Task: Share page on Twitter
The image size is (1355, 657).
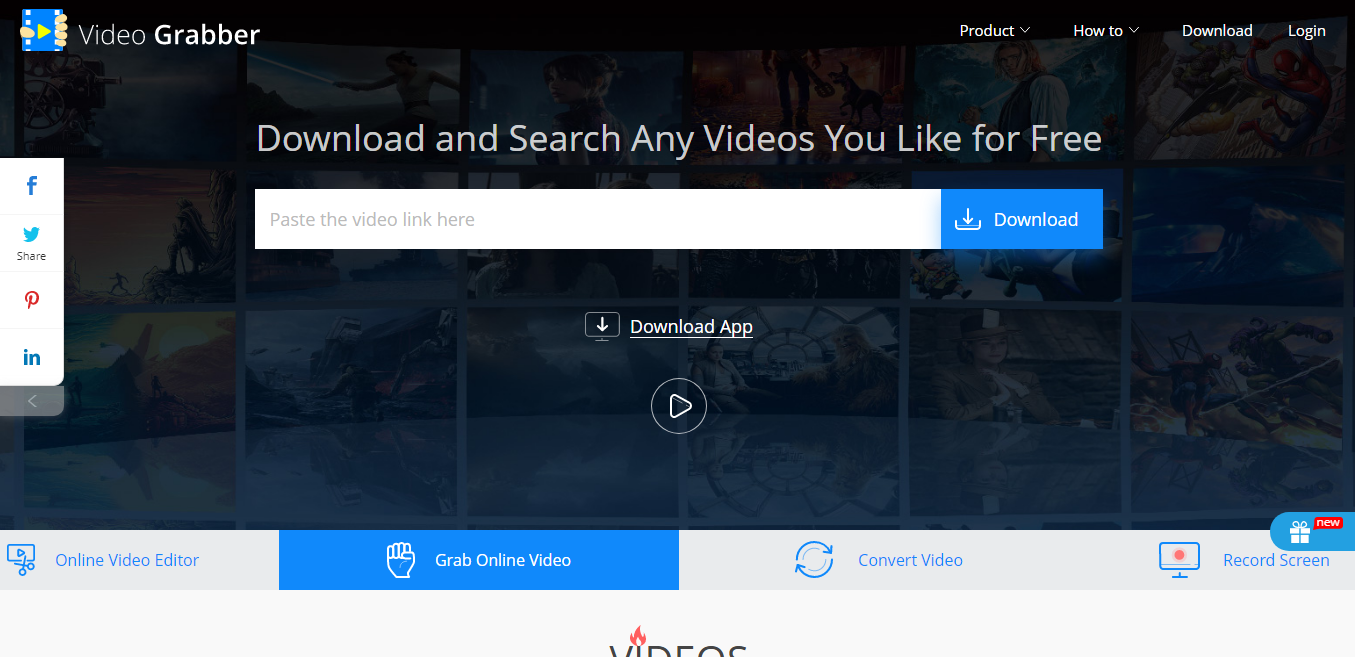Action: pyautogui.click(x=32, y=243)
